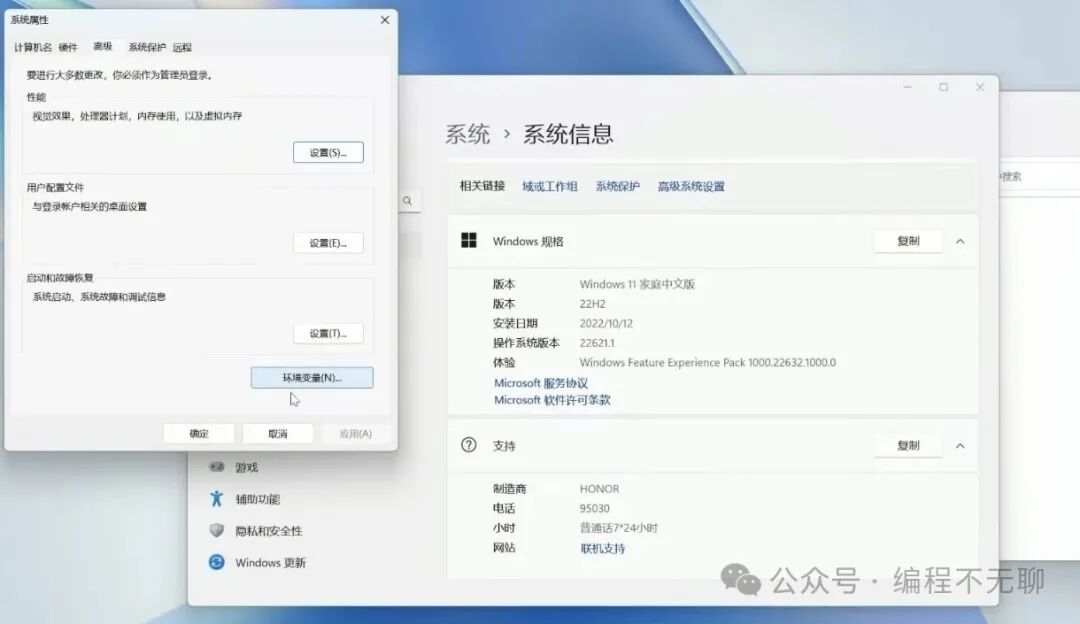Collapse the Windows 规格 section chevron
This screenshot has height=624, width=1080.
960,241
